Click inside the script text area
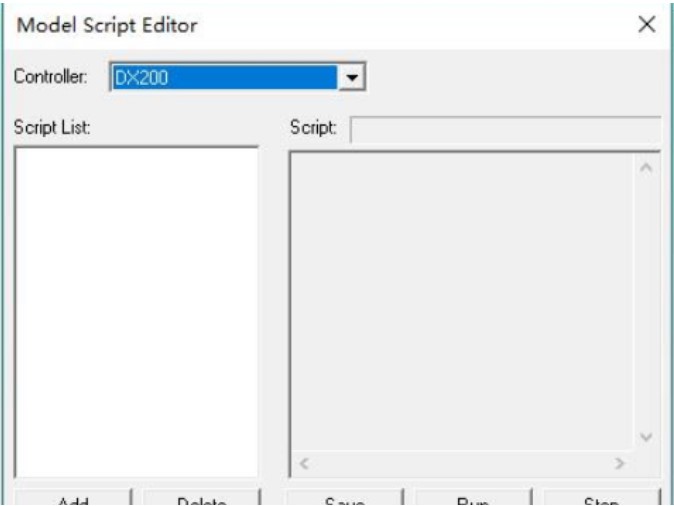 462,302
